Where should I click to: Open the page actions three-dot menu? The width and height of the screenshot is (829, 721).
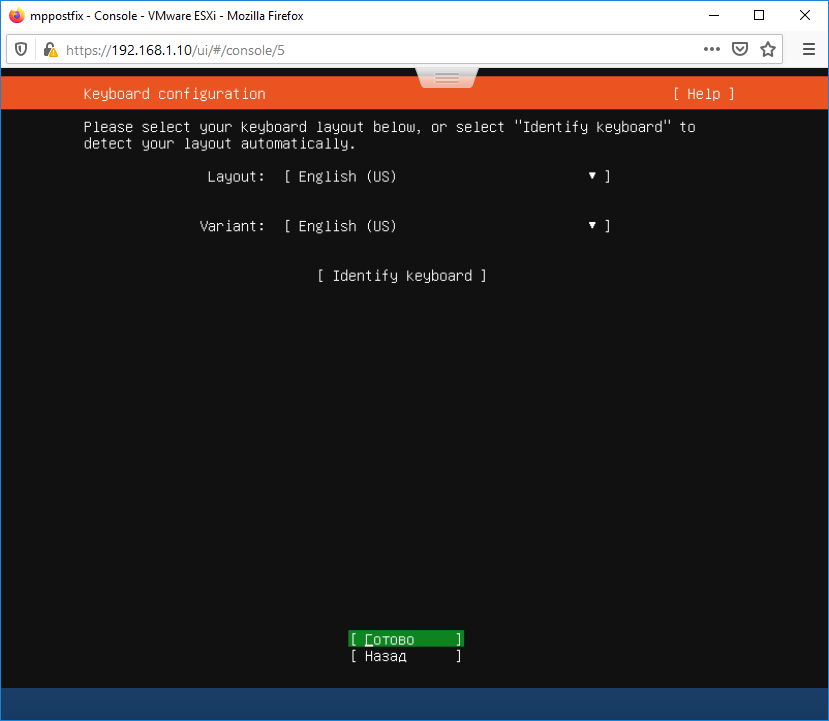pos(711,49)
